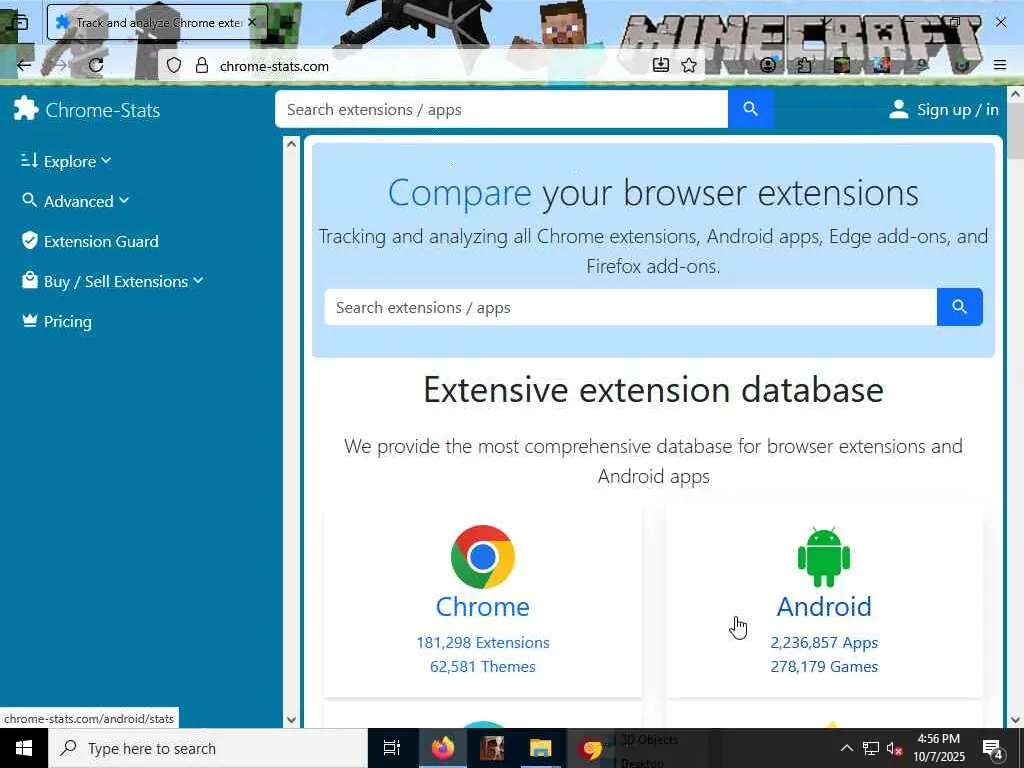Image resolution: width=1024 pixels, height=768 pixels.
Task: Open the Android heading link
Action: coord(824,607)
